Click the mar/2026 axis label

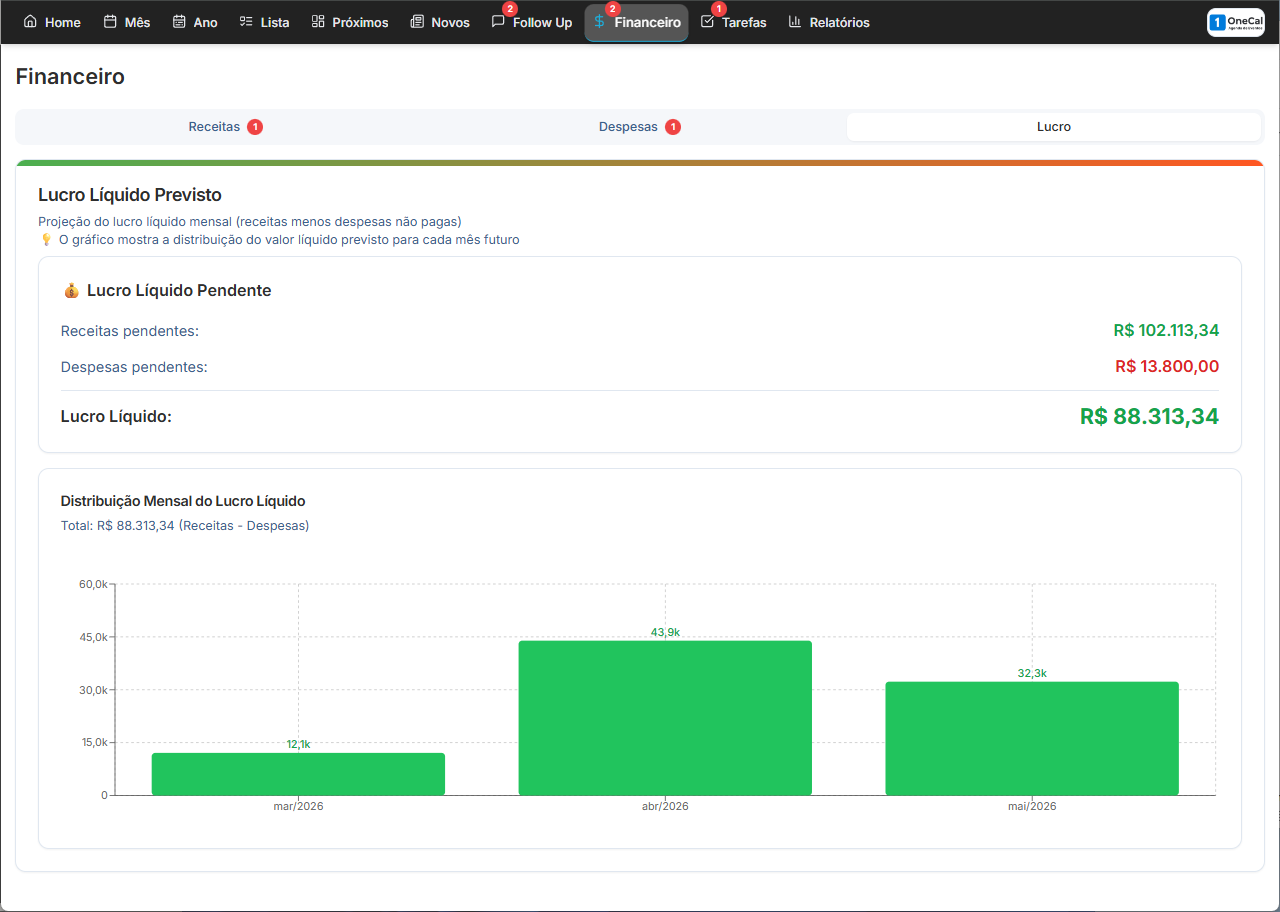(x=298, y=806)
